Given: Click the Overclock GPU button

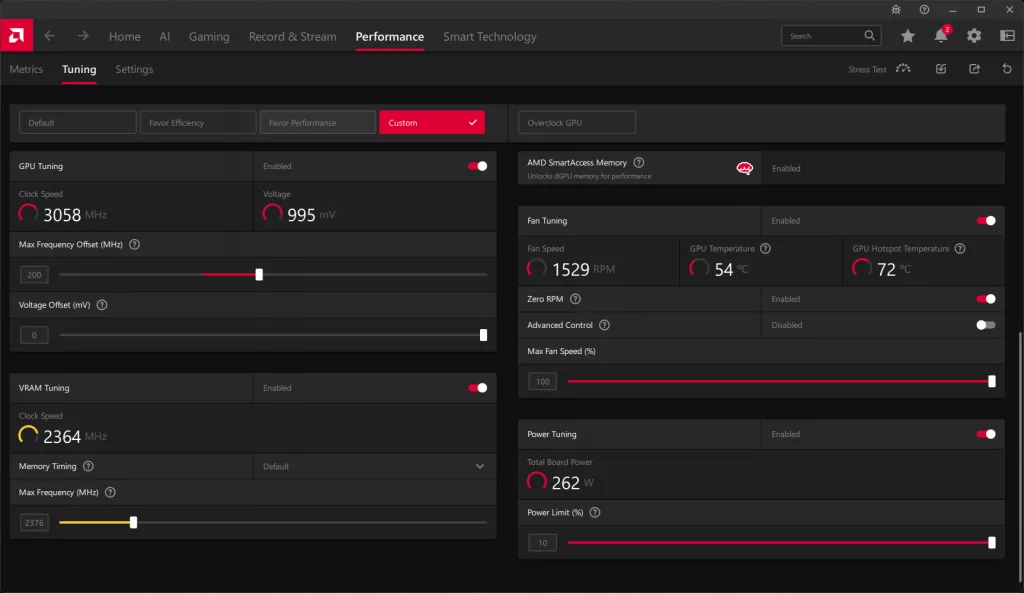Looking at the screenshot, I should (x=577, y=122).
